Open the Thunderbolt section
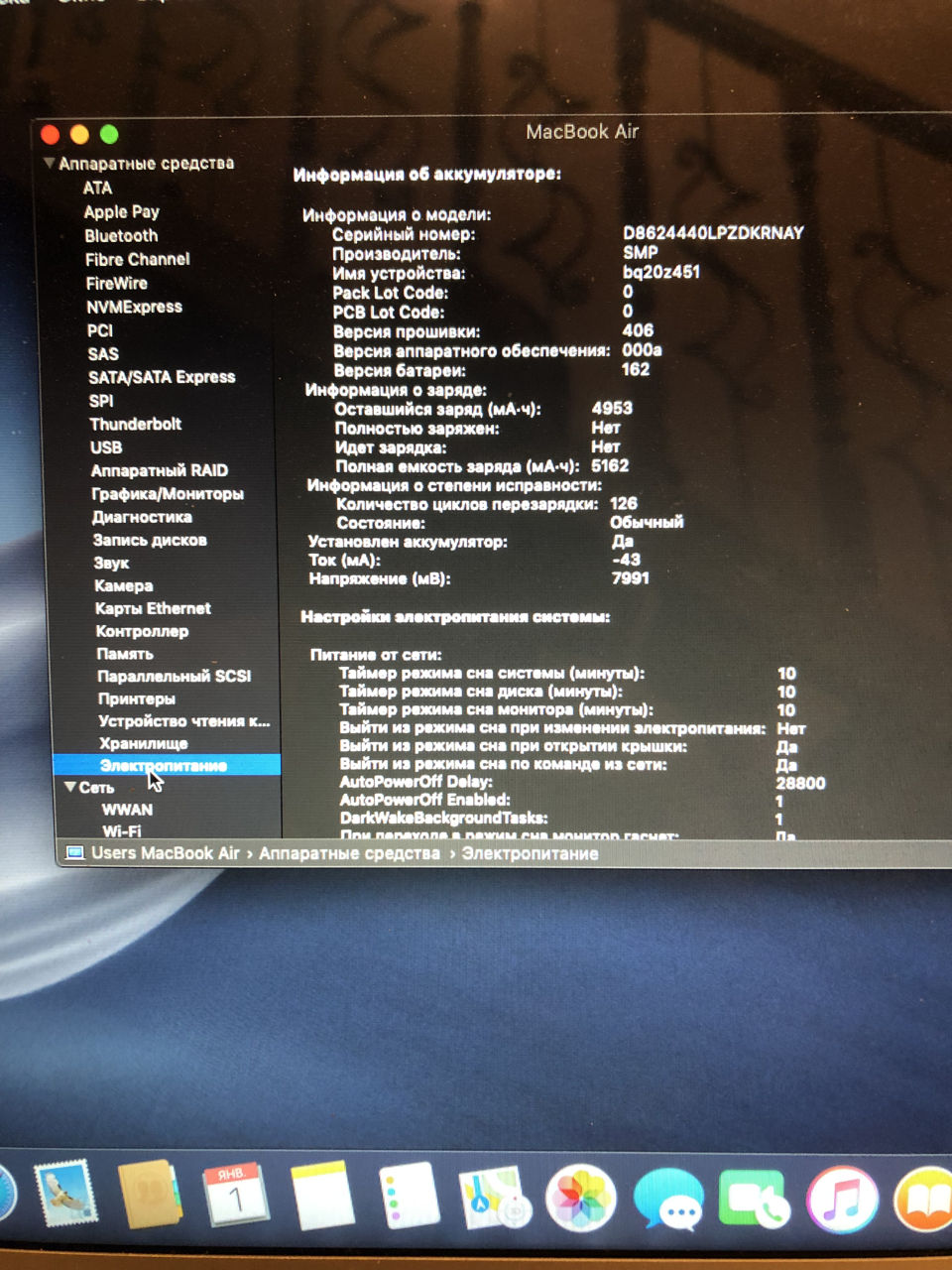Screen dimensions: 952x1270 tap(136, 424)
